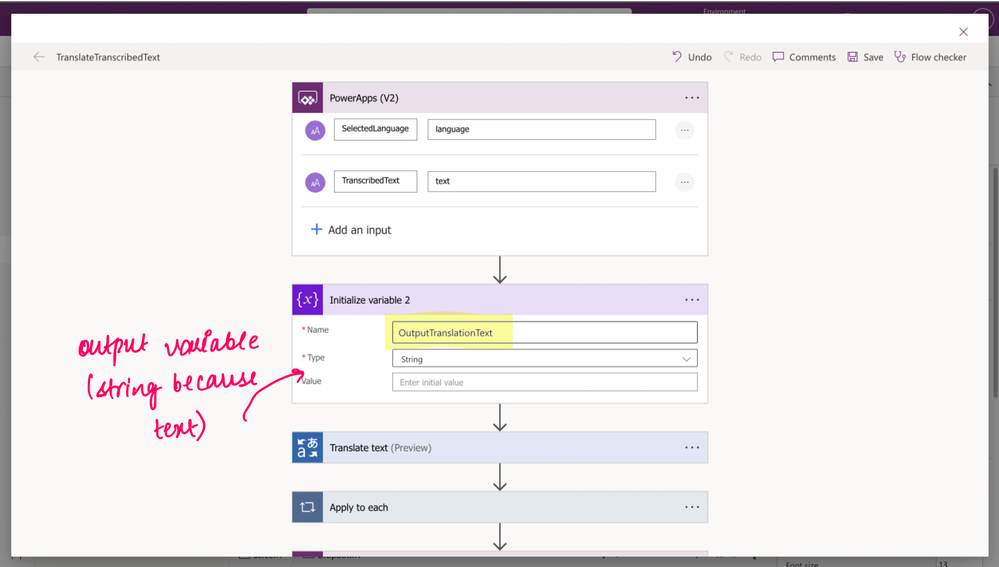Open Translate text ellipsis menu

pos(692,448)
